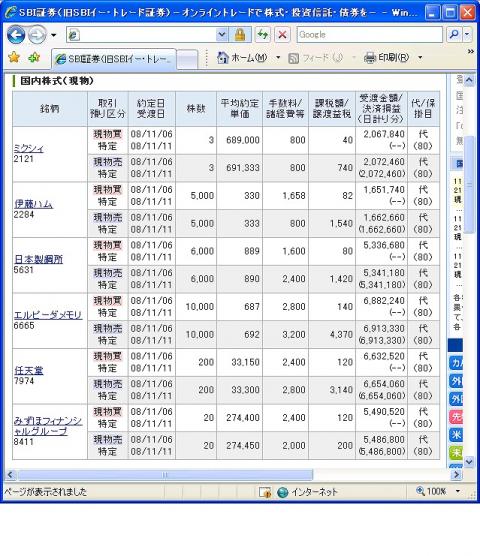The width and height of the screenshot is (480, 556).
Task: Open the recent pages dropdown beside Forward
Action: pyautogui.click(x=54, y=35)
